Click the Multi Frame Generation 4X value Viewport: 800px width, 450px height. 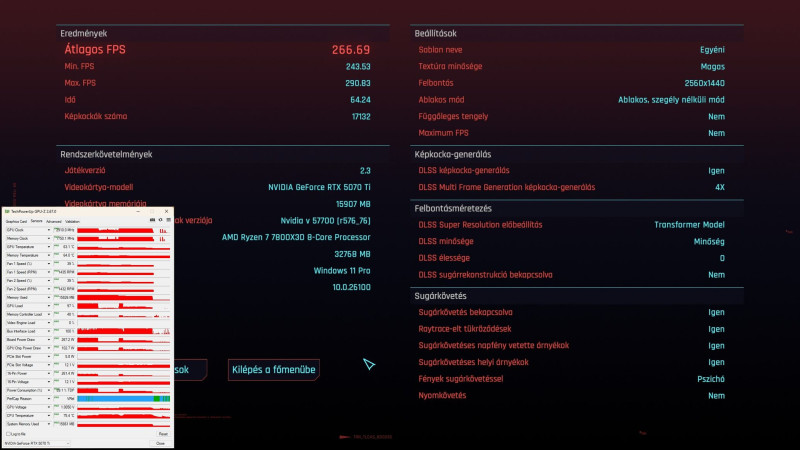coord(720,187)
